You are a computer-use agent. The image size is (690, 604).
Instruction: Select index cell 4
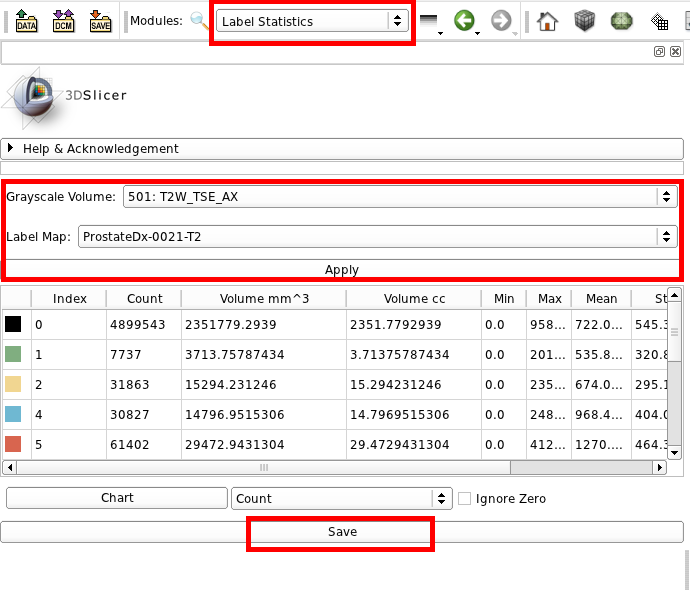pos(69,414)
